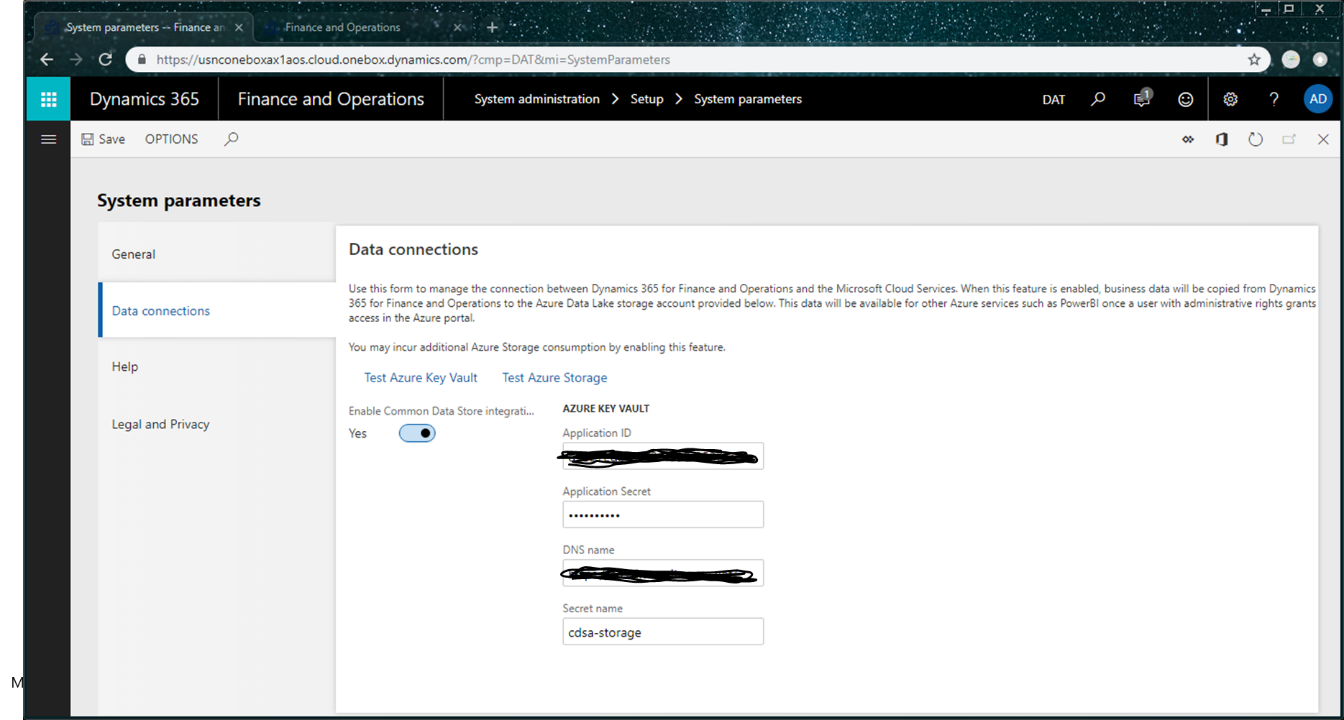Open Help via the question mark icon
The height and width of the screenshot is (720, 1344).
(x=1273, y=99)
